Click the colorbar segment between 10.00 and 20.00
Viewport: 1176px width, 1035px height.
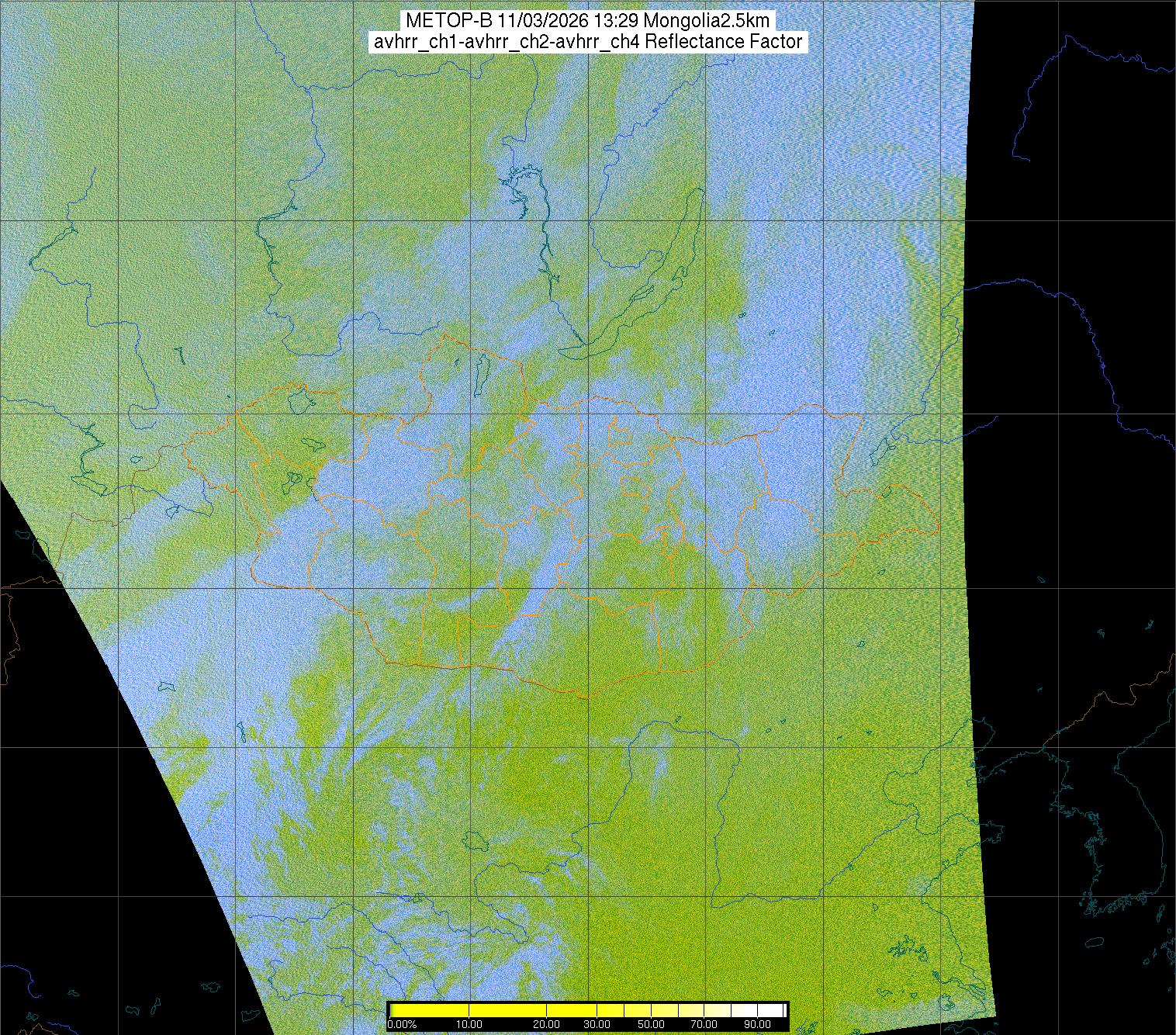(508, 1010)
